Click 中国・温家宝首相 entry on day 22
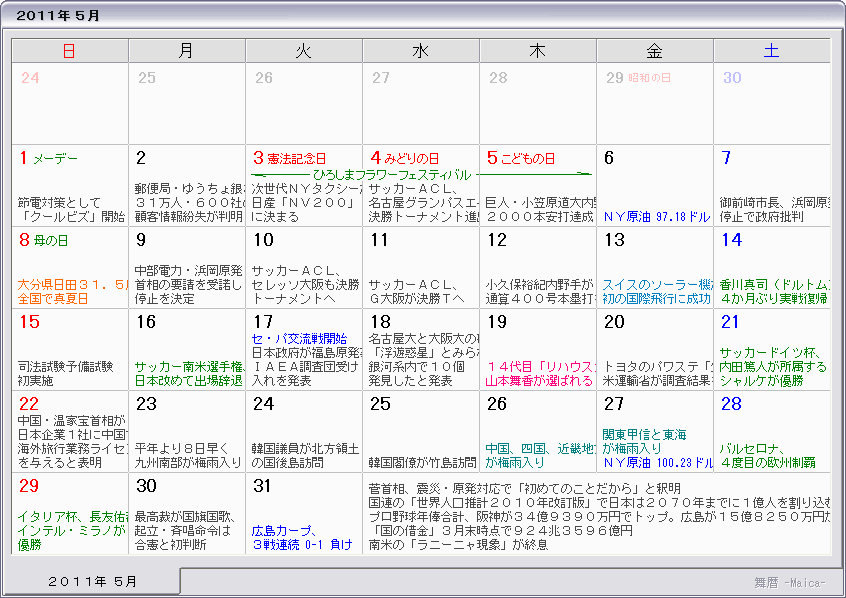Screen dimensions: 846x598 coord(72,441)
